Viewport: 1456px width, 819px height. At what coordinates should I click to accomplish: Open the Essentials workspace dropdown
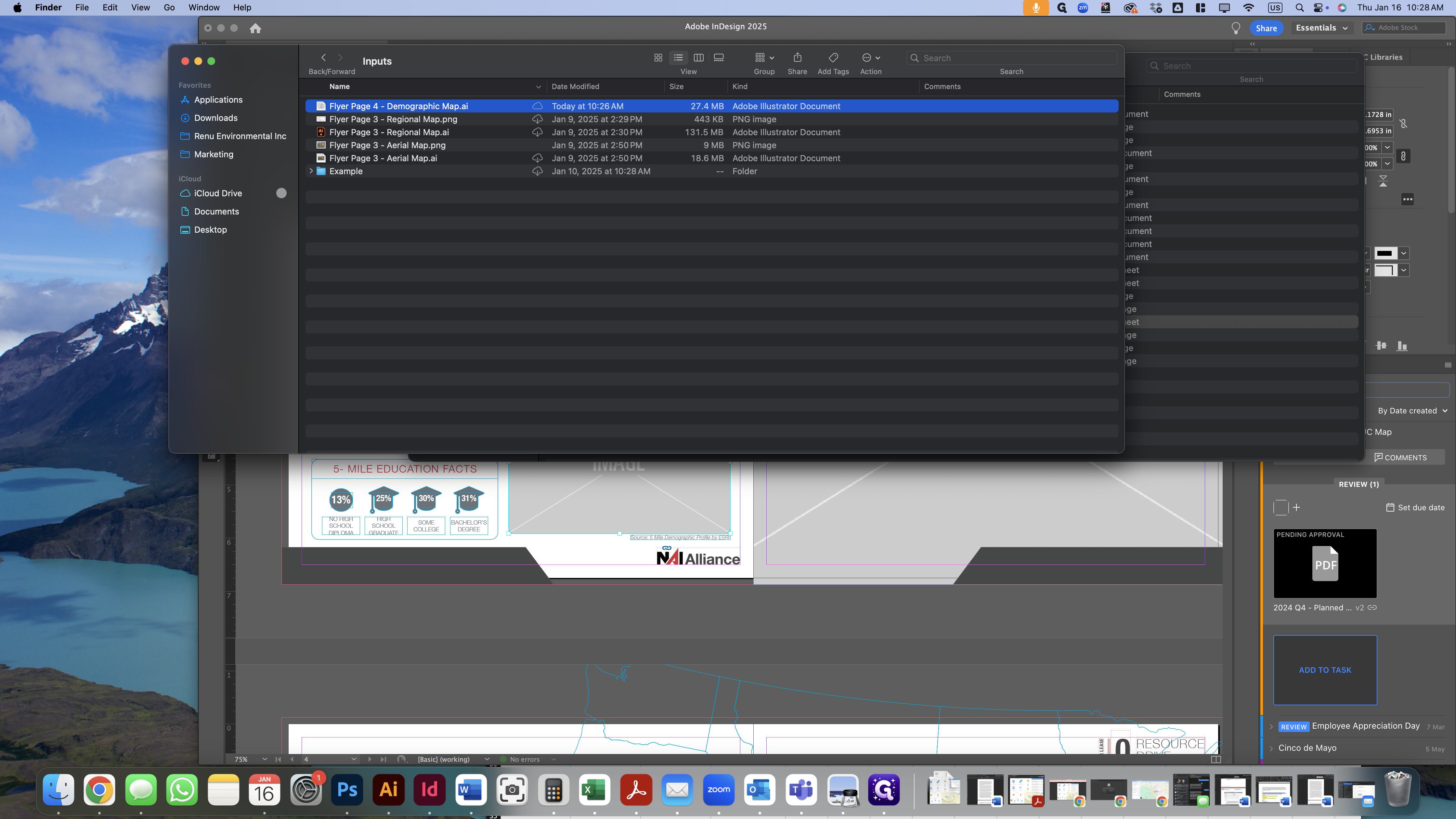pos(1321,28)
